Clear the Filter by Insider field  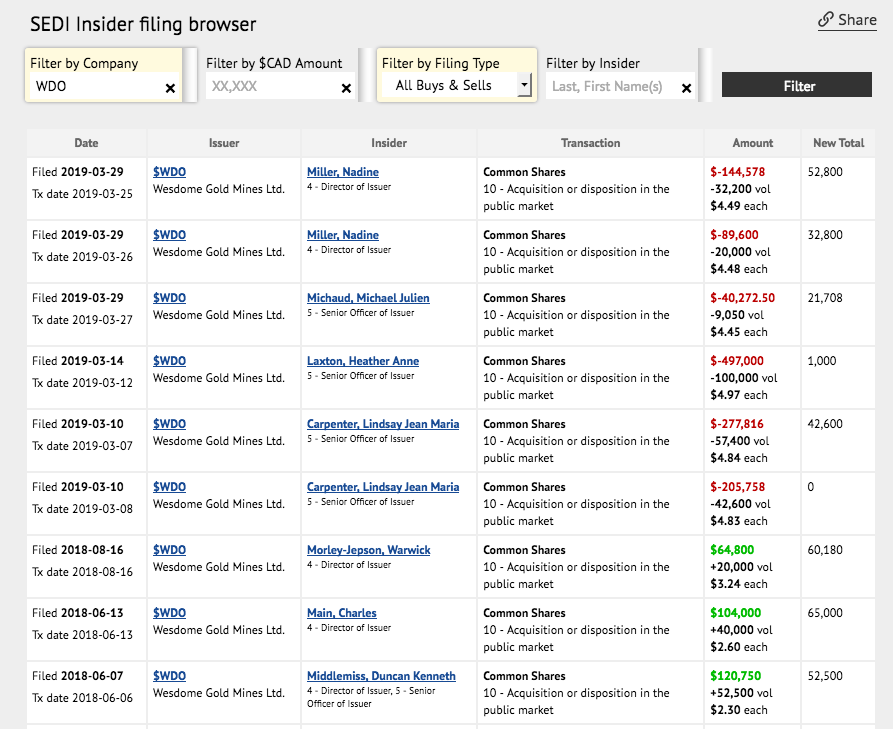tap(686, 88)
